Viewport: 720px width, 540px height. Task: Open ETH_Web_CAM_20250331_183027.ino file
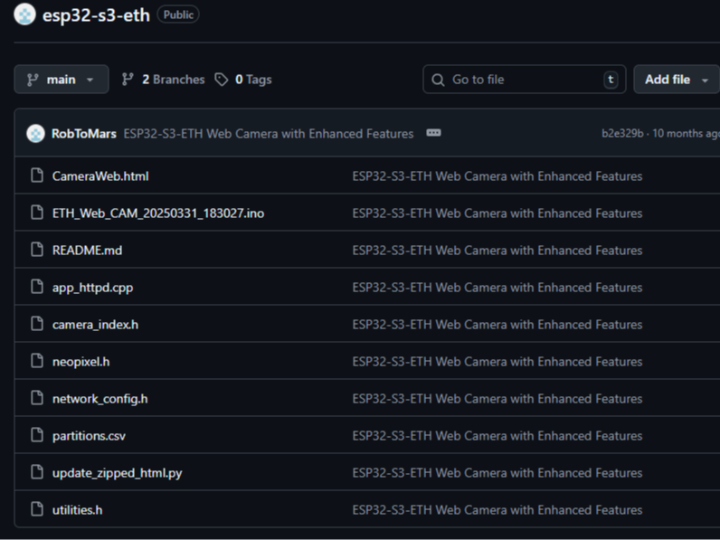point(158,213)
